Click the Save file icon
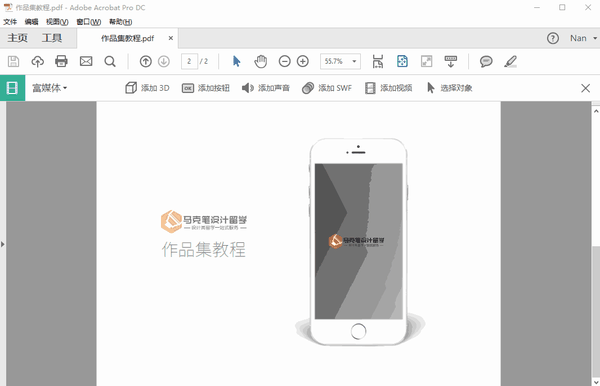The height and width of the screenshot is (386, 600). (x=13, y=61)
